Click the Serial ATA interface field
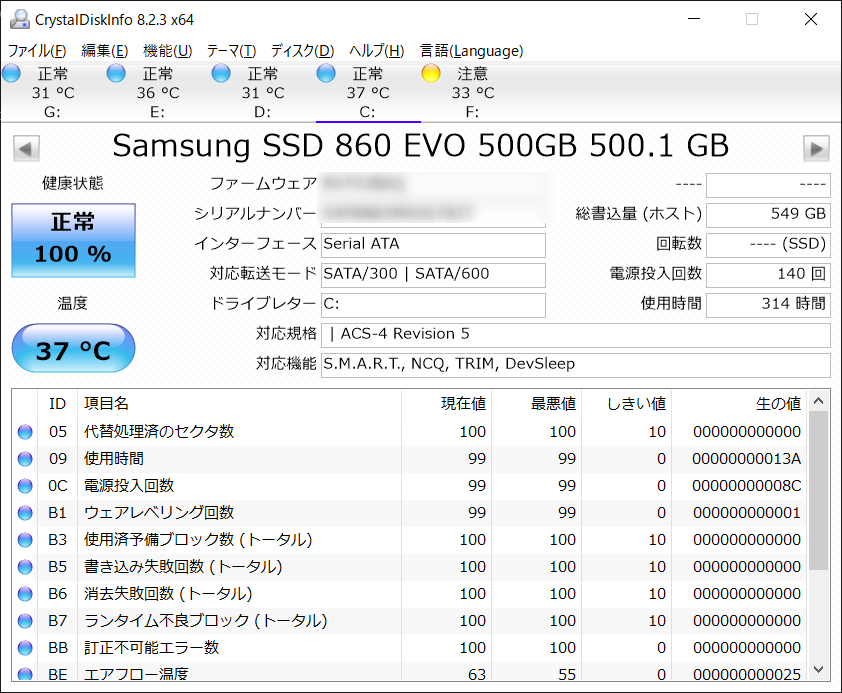Image resolution: width=842 pixels, height=693 pixels. [433, 244]
